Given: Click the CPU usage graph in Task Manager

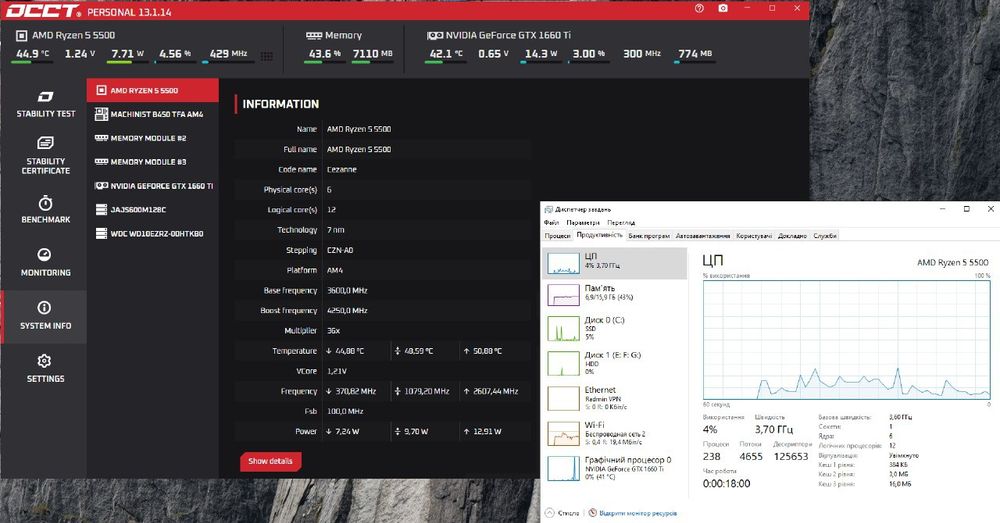Looking at the screenshot, I should 846,340.
